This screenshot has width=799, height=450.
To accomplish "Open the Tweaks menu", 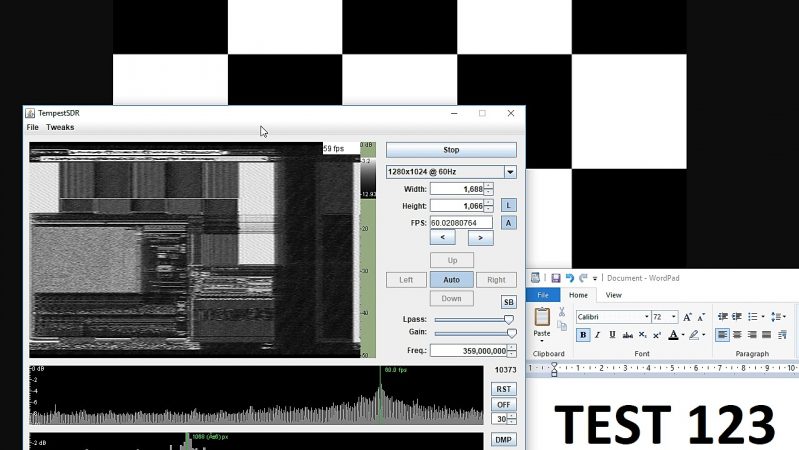I will click(60, 128).
